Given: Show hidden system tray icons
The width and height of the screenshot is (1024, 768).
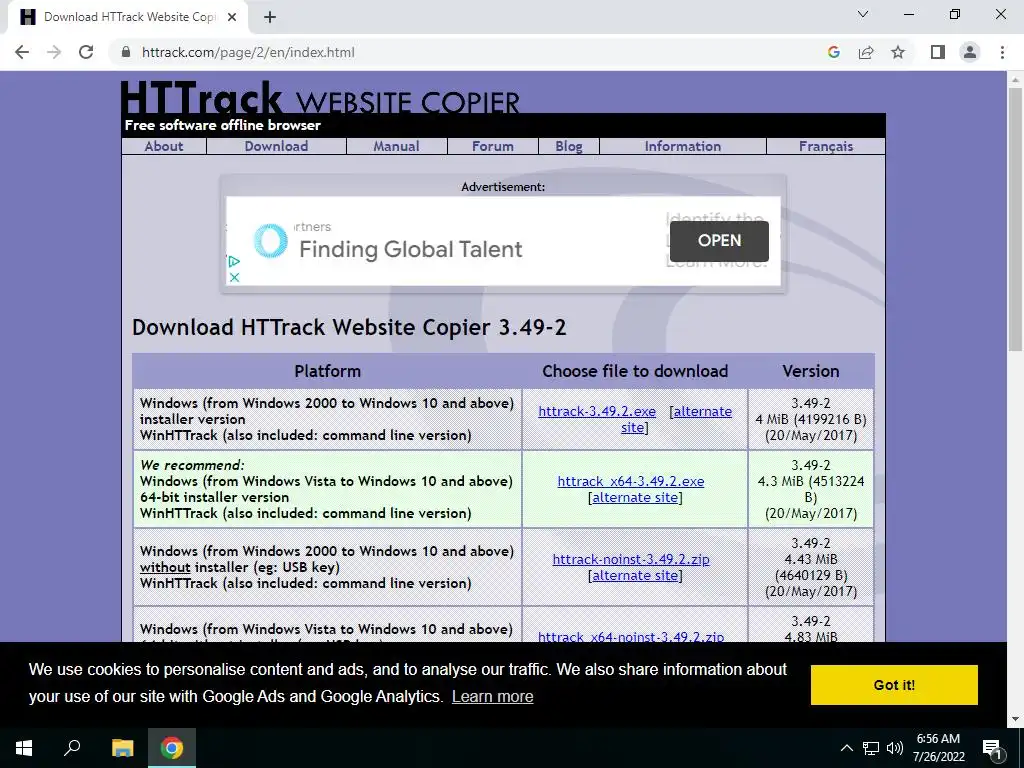Looking at the screenshot, I should coord(846,748).
